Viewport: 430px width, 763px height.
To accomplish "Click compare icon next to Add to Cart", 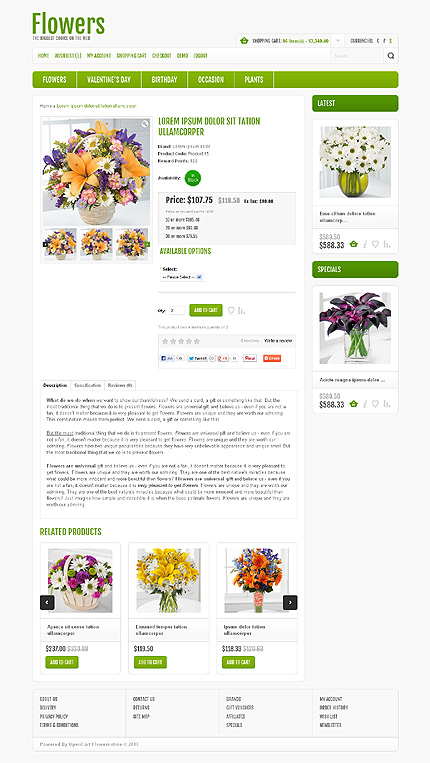I will [242, 310].
